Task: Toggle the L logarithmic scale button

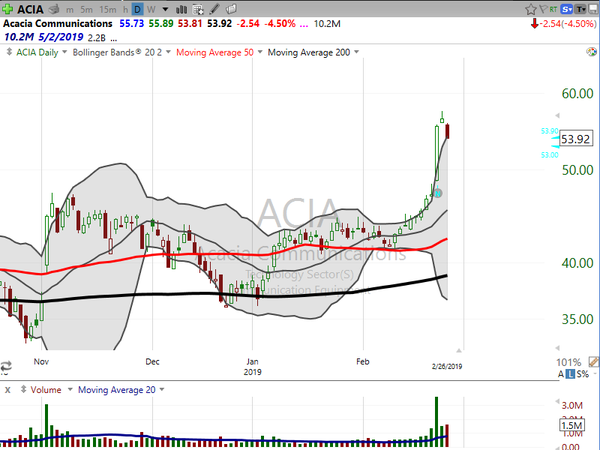Action: coord(571,374)
